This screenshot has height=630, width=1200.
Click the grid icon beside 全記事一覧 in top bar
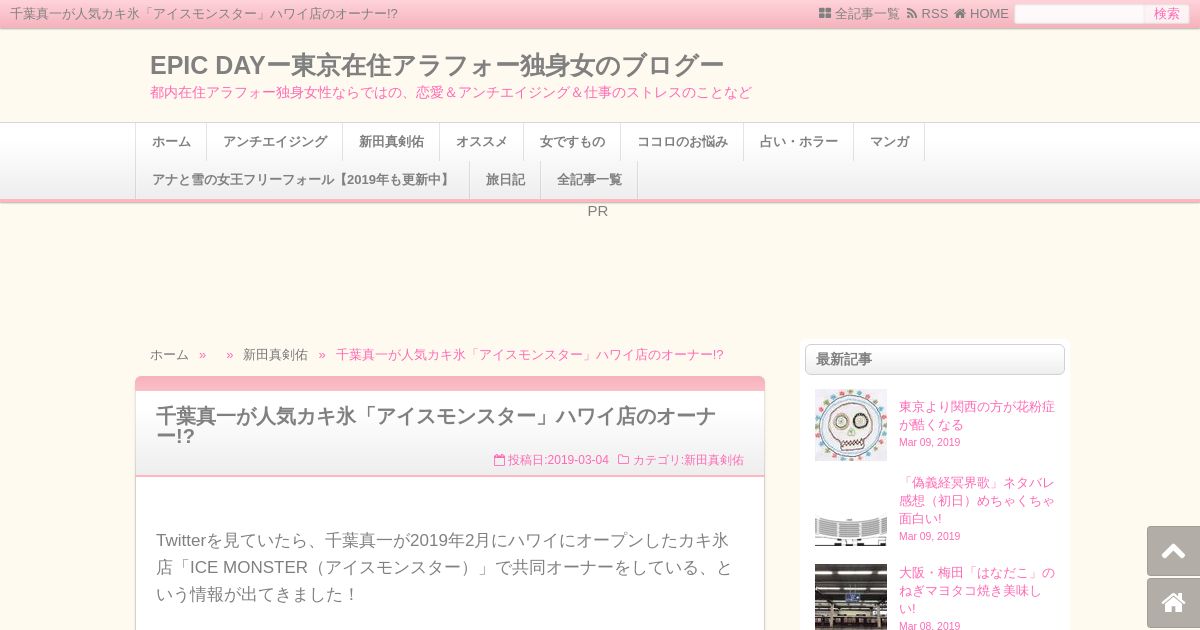(x=825, y=14)
